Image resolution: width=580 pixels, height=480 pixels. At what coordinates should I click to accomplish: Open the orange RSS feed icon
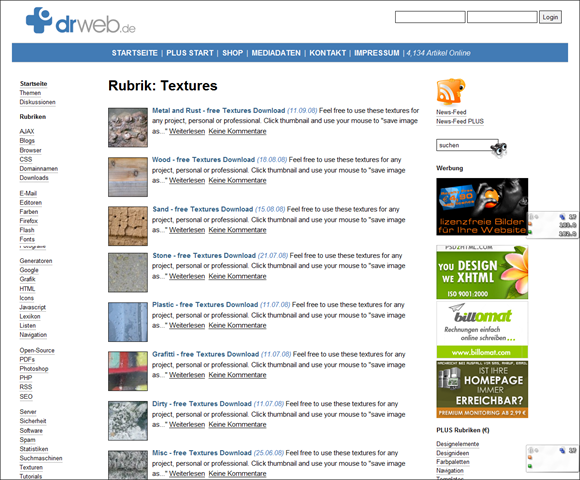pos(451,91)
